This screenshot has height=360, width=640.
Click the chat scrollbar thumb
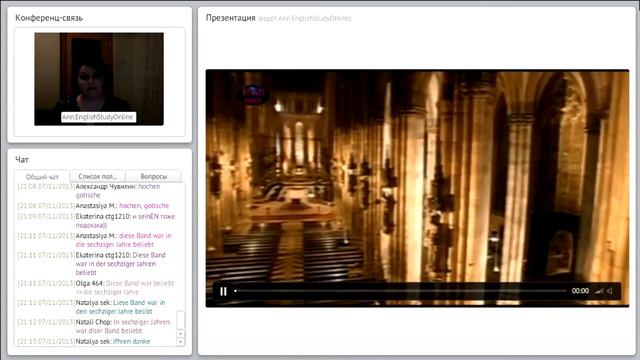[x=180, y=320]
